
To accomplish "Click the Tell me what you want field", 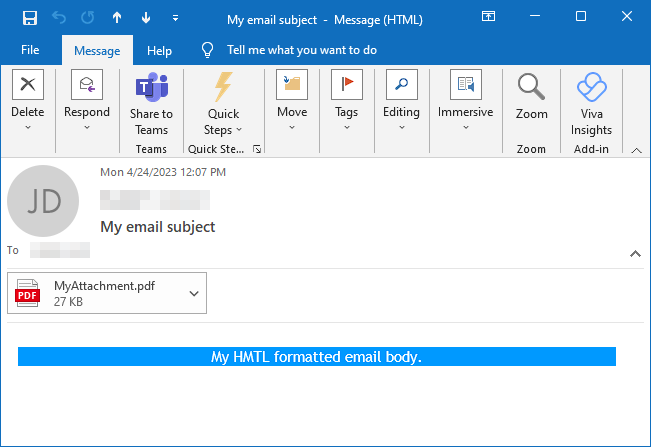I will (301, 50).
